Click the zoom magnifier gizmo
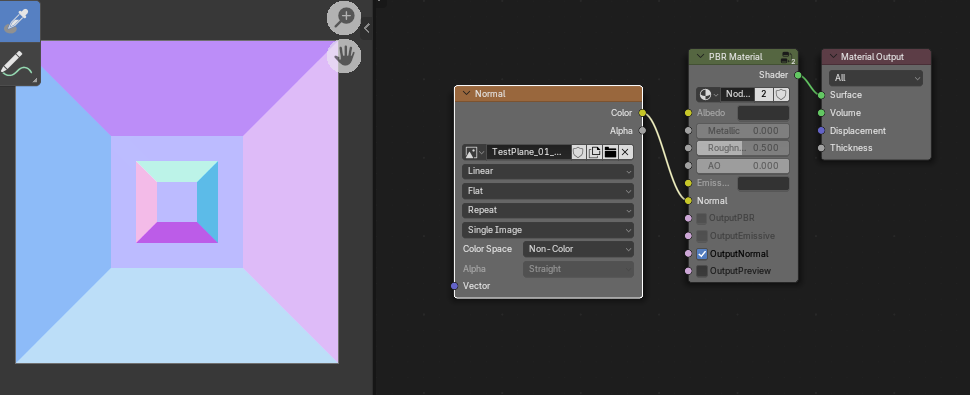 point(343,18)
